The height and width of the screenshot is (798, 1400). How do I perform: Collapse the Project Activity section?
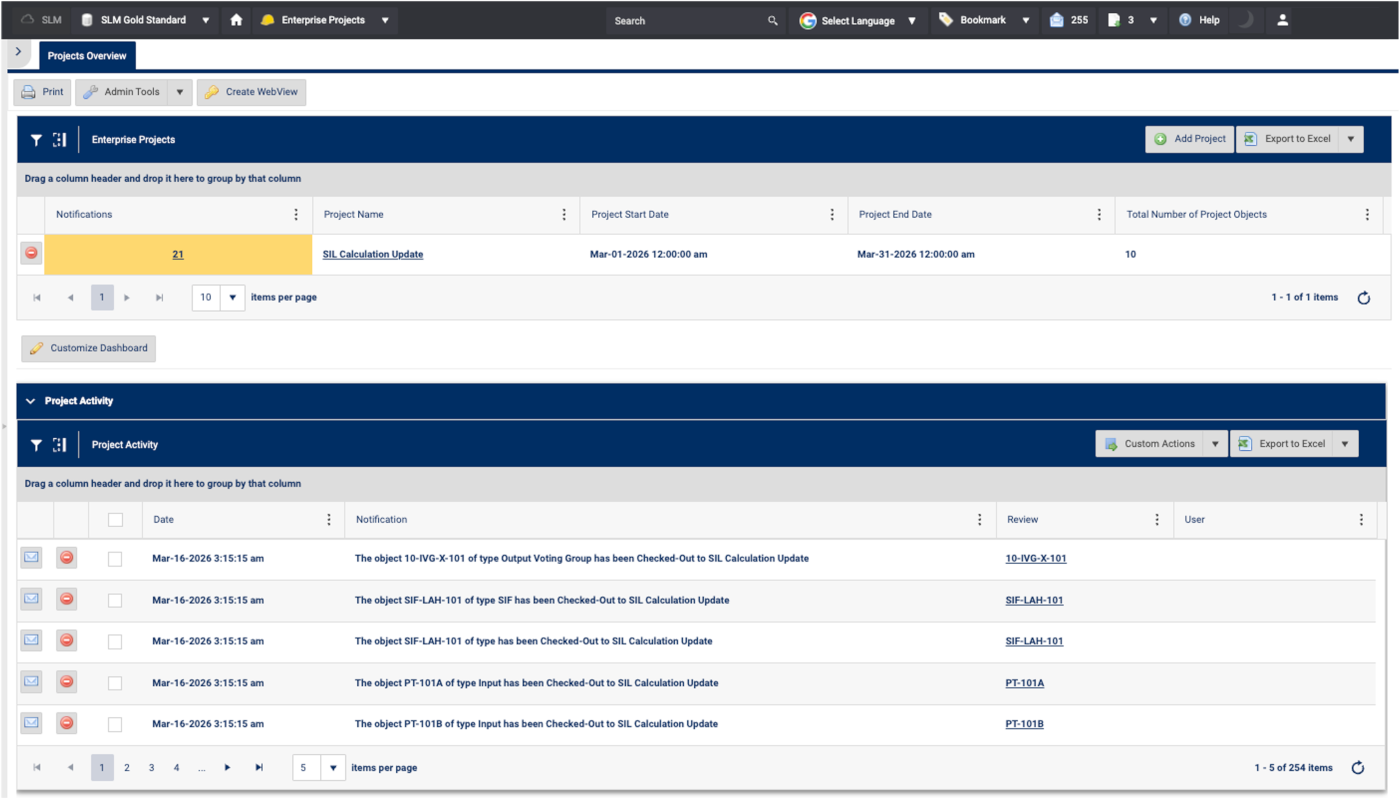30,401
